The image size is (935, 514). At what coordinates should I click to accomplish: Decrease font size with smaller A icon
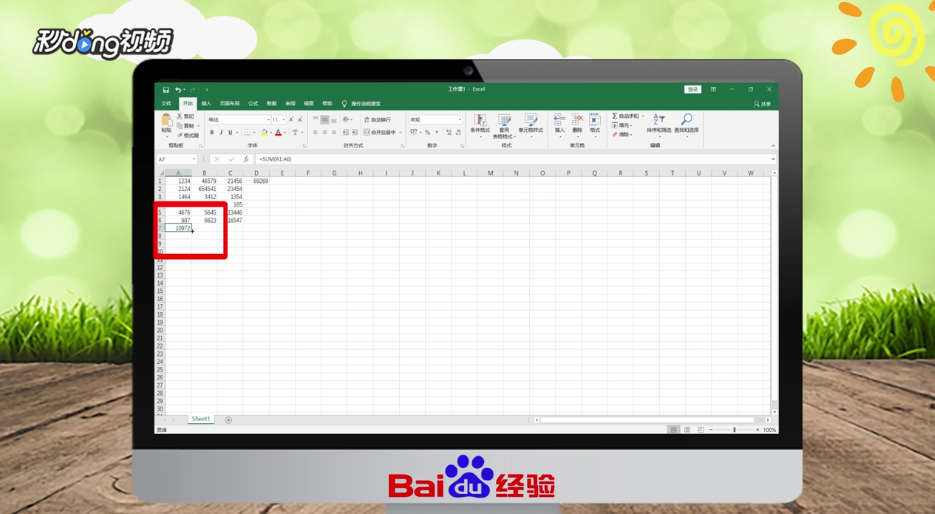click(300, 120)
